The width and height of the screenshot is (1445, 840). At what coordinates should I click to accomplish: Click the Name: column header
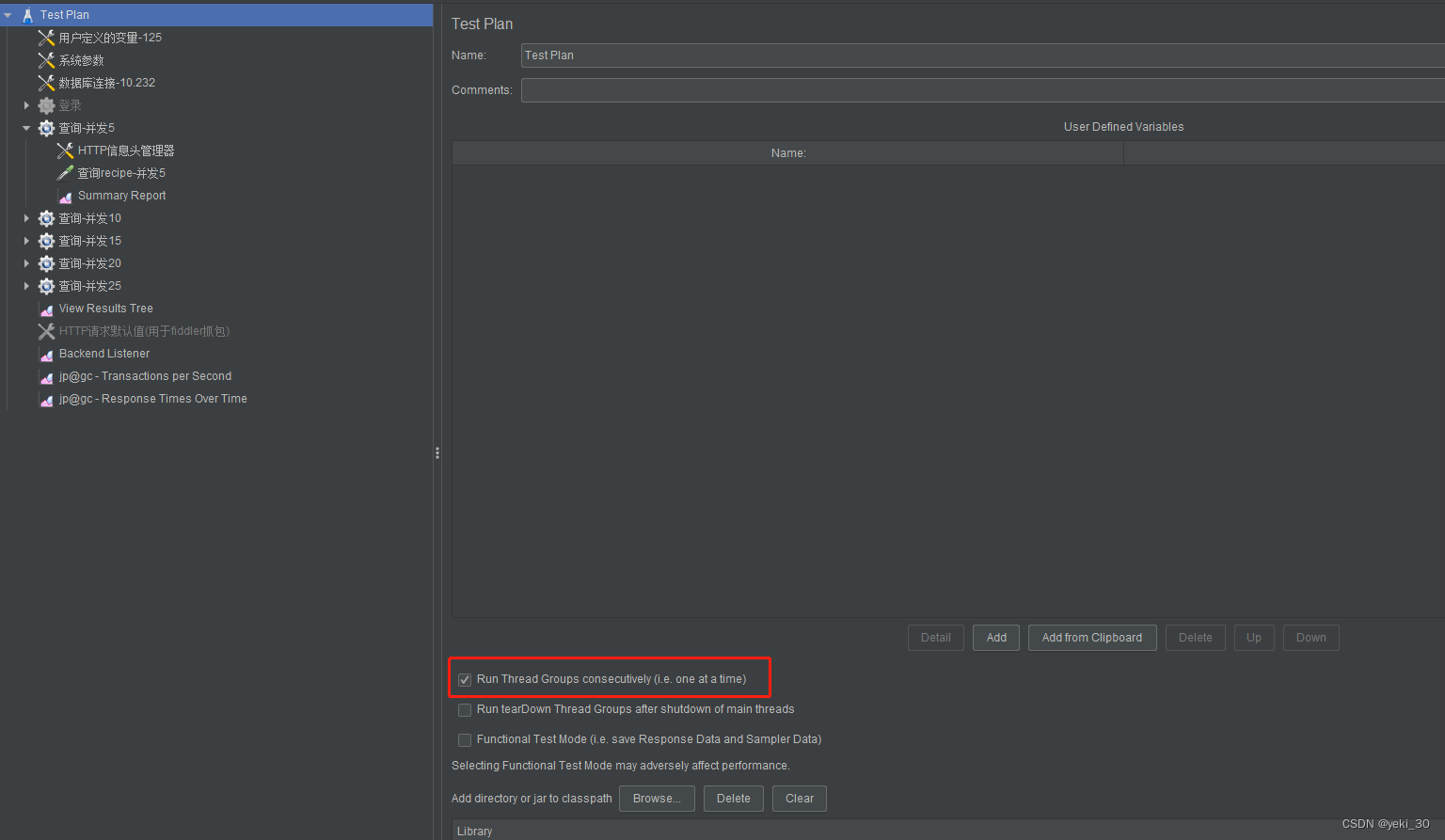pyautogui.click(x=788, y=153)
